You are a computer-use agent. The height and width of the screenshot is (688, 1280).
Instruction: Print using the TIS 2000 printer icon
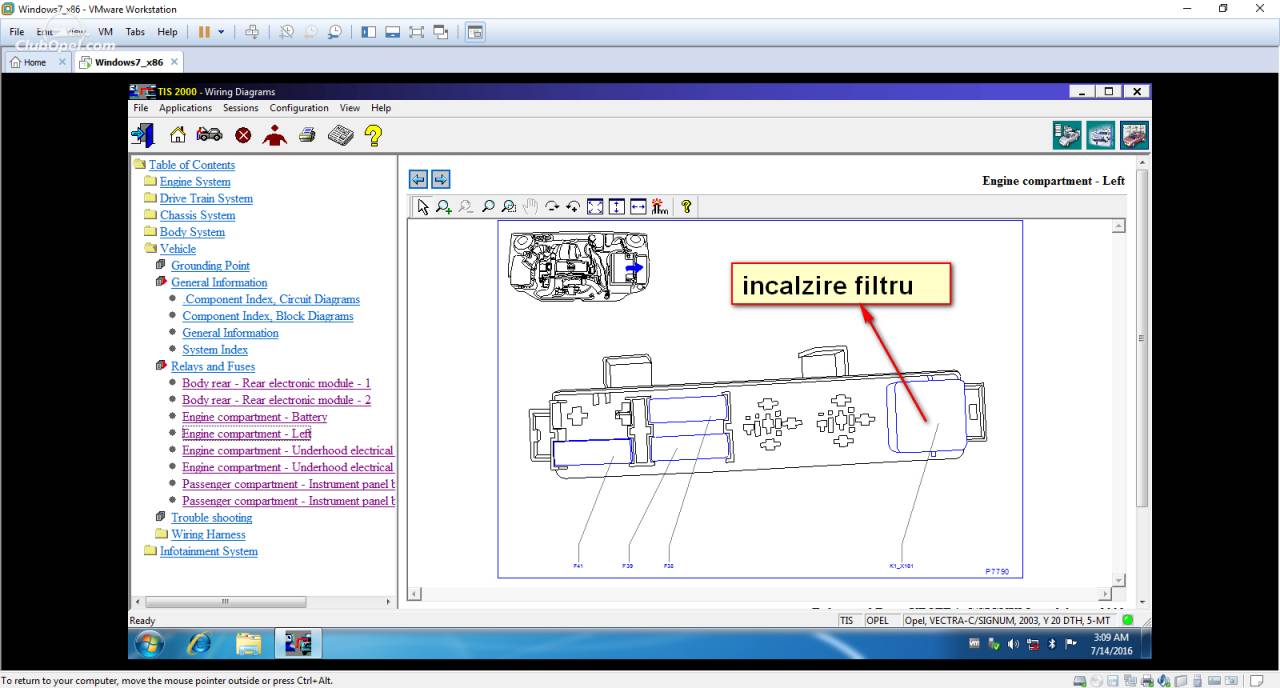tap(307, 135)
